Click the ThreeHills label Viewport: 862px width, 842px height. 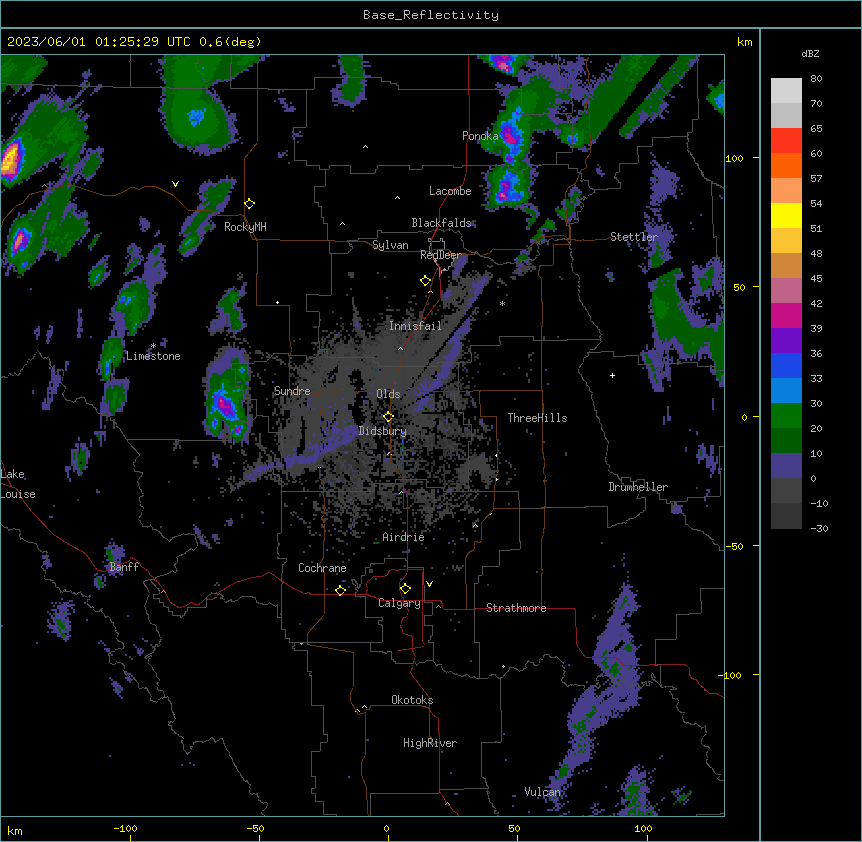[537, 418]
